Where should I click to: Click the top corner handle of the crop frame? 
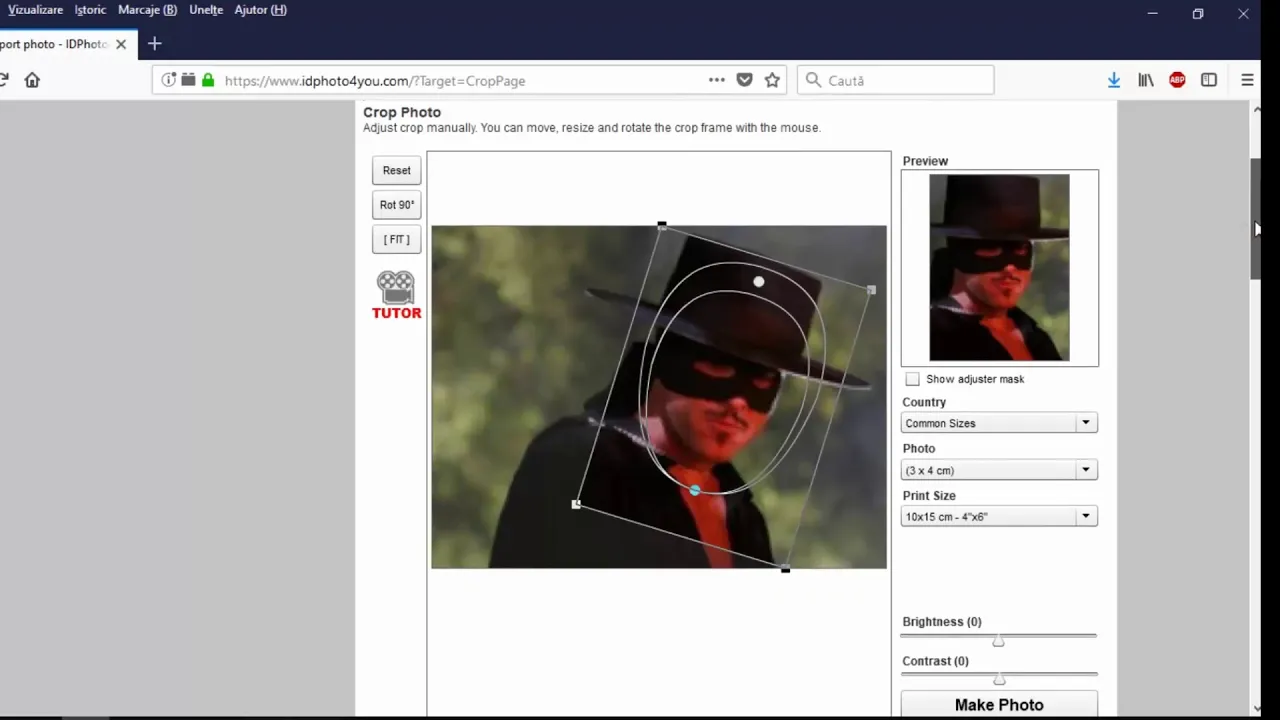[x=662, y=226]
